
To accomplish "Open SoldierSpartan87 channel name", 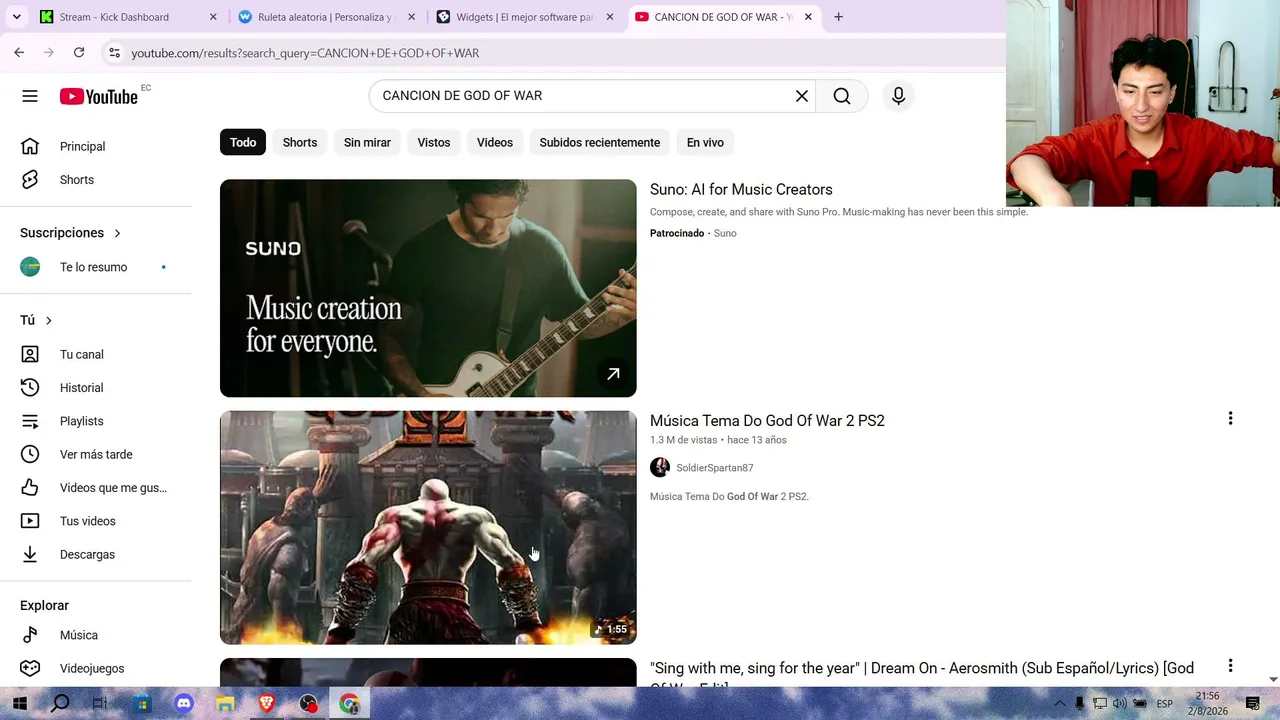I will pos(715,468).
